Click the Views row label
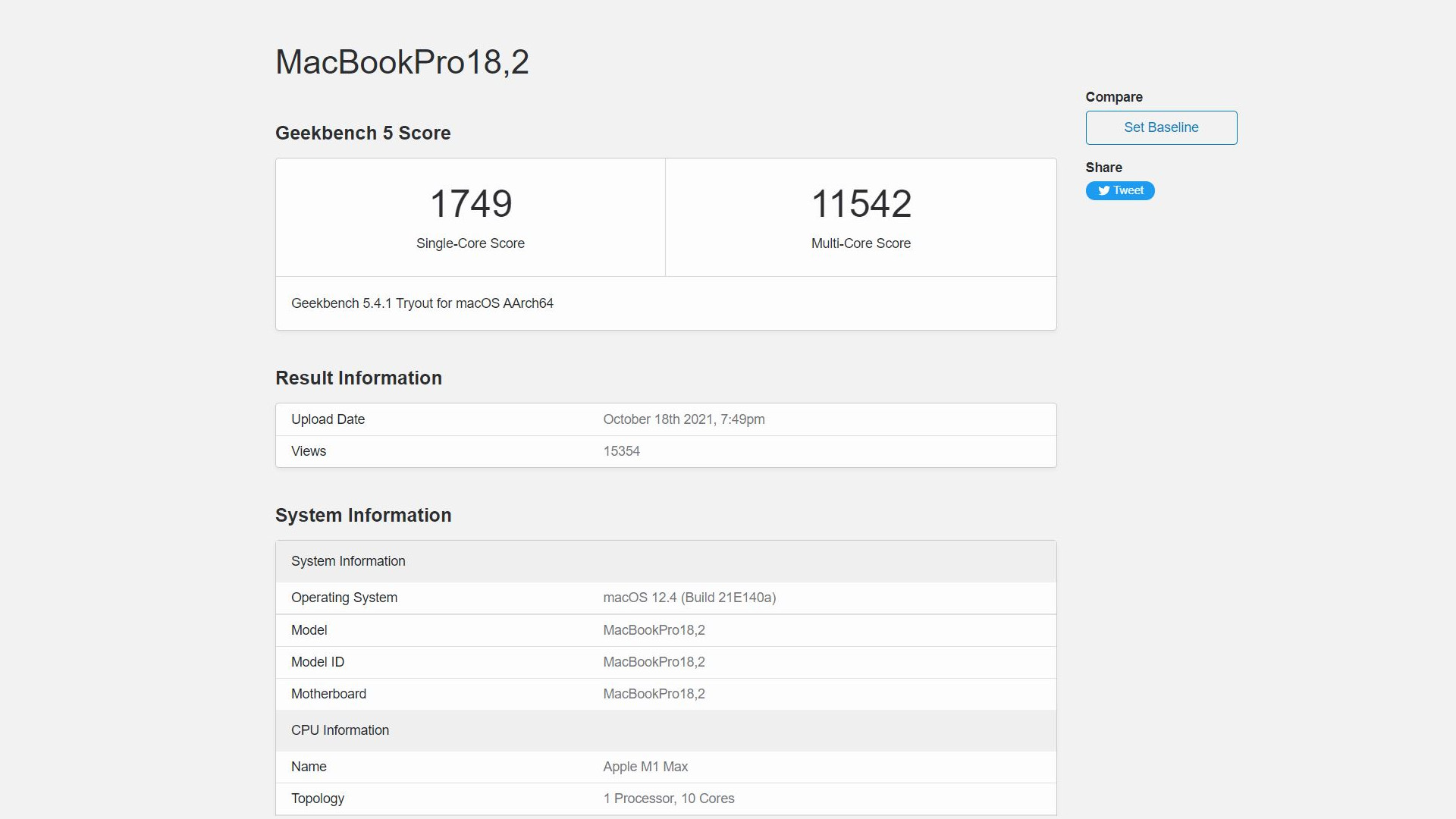The image size is (1456, 819). (309, 451)
